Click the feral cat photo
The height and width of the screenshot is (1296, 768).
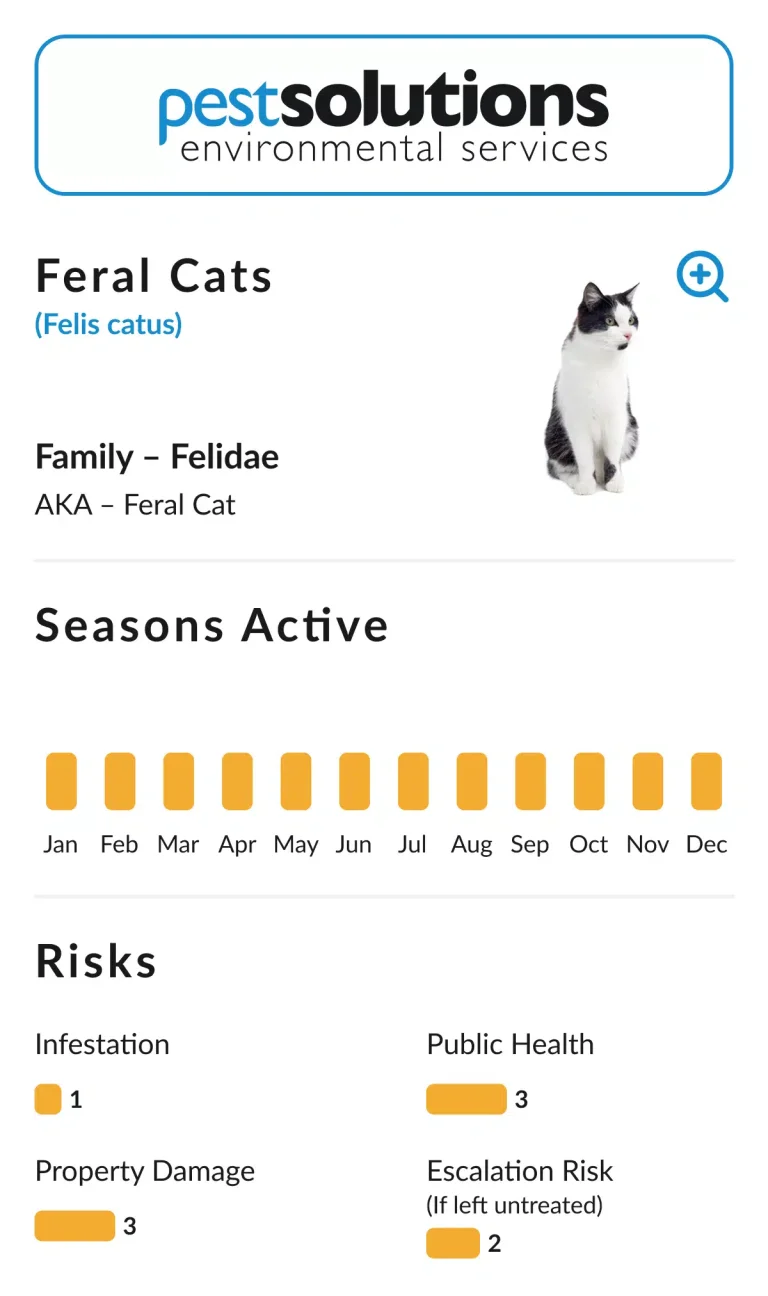coord(592,388)
